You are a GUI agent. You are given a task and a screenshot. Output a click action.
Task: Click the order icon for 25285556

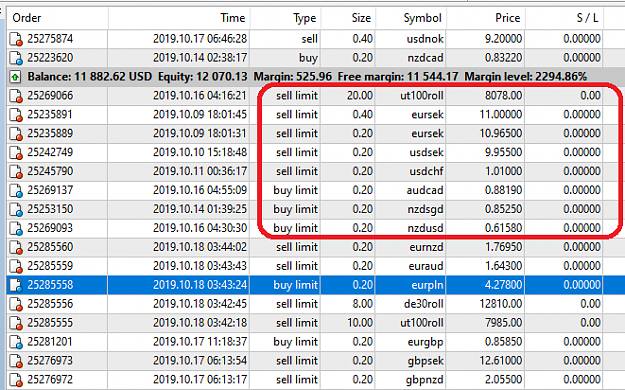coord(16,304)
